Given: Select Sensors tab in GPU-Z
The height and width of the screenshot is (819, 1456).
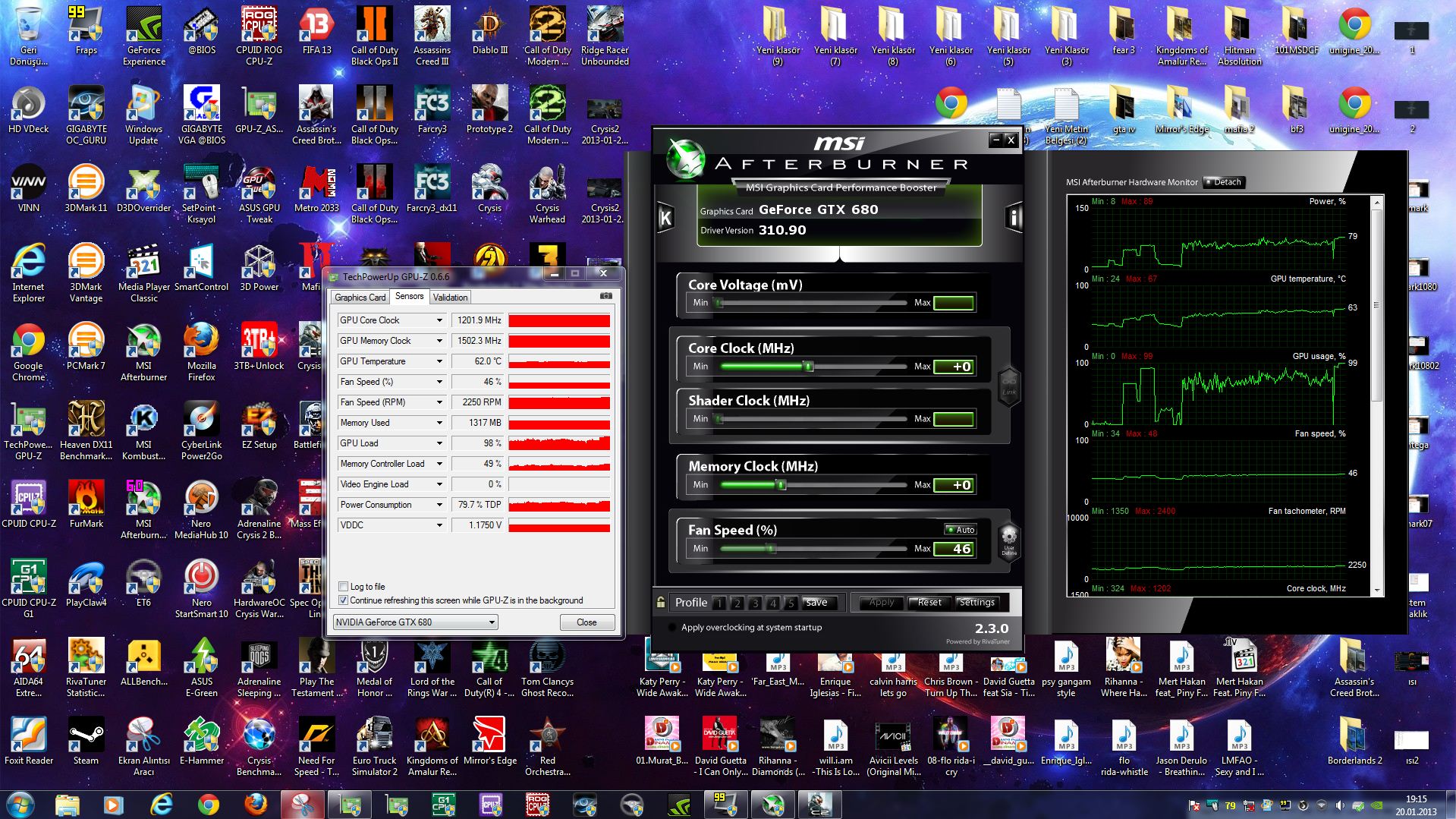Looking at the screenshot, I should pyautogui.click(x=410, y=296).
